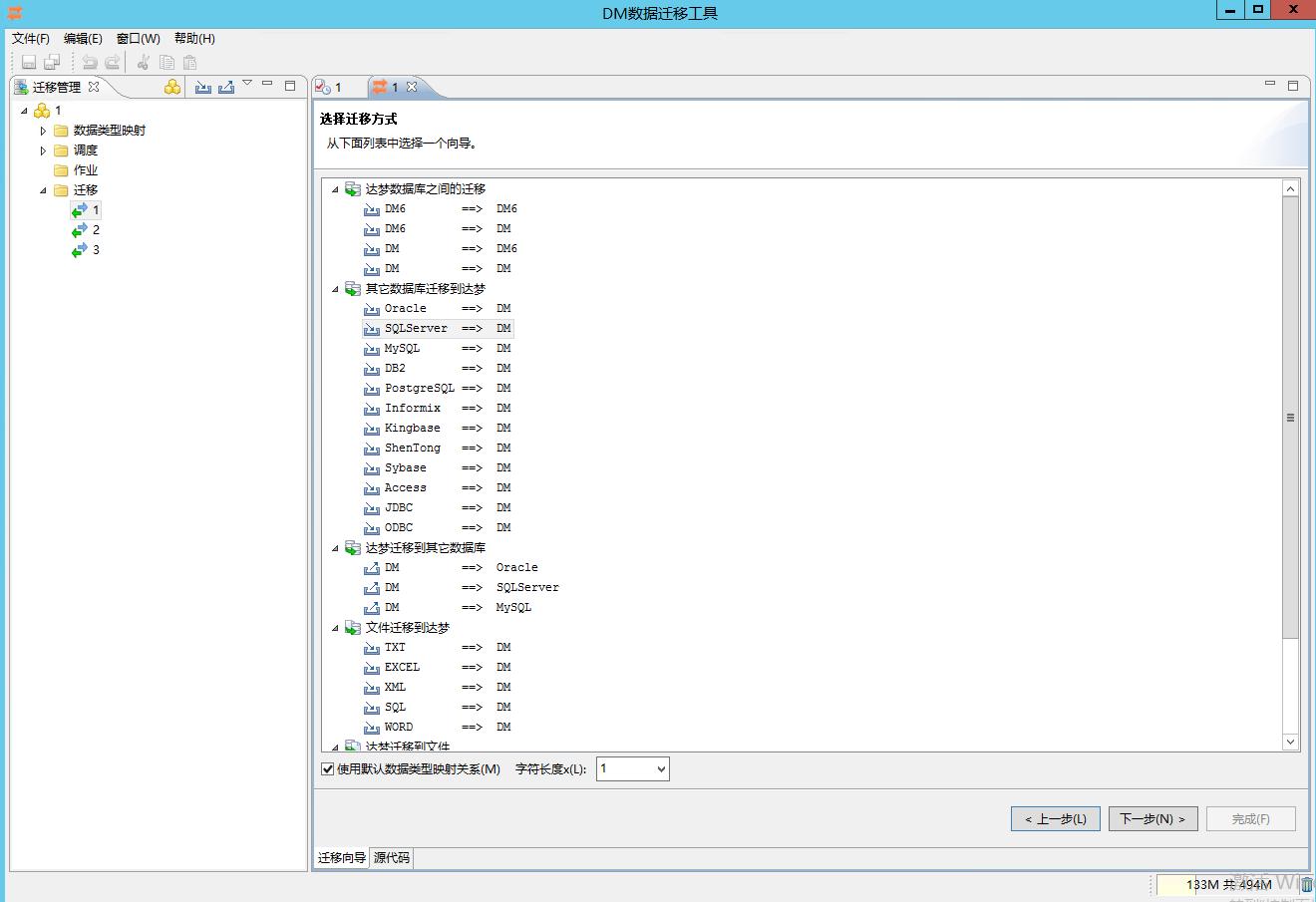Select WORD ==> DM row

click(439, 727)
